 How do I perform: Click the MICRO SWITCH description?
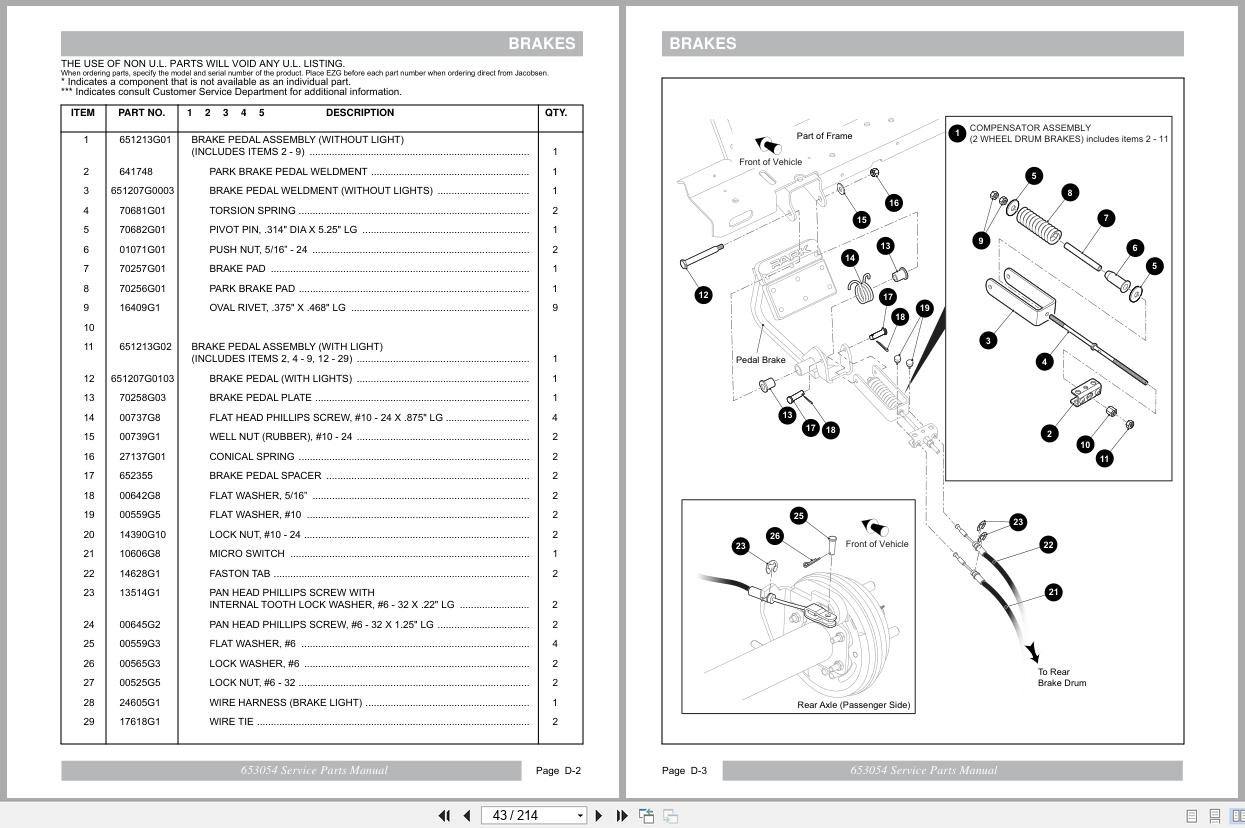(x=247, y=554)
